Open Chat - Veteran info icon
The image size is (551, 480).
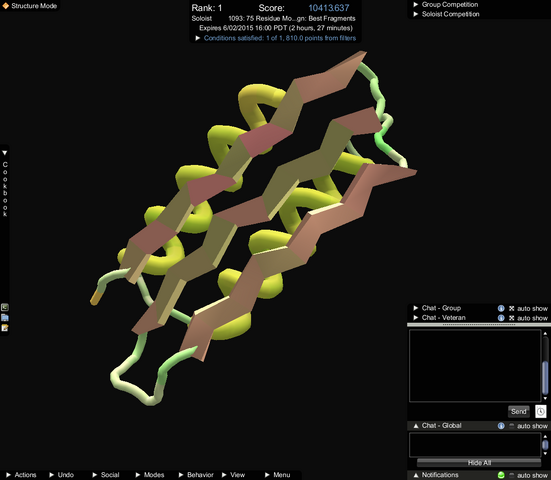[501, 318]
